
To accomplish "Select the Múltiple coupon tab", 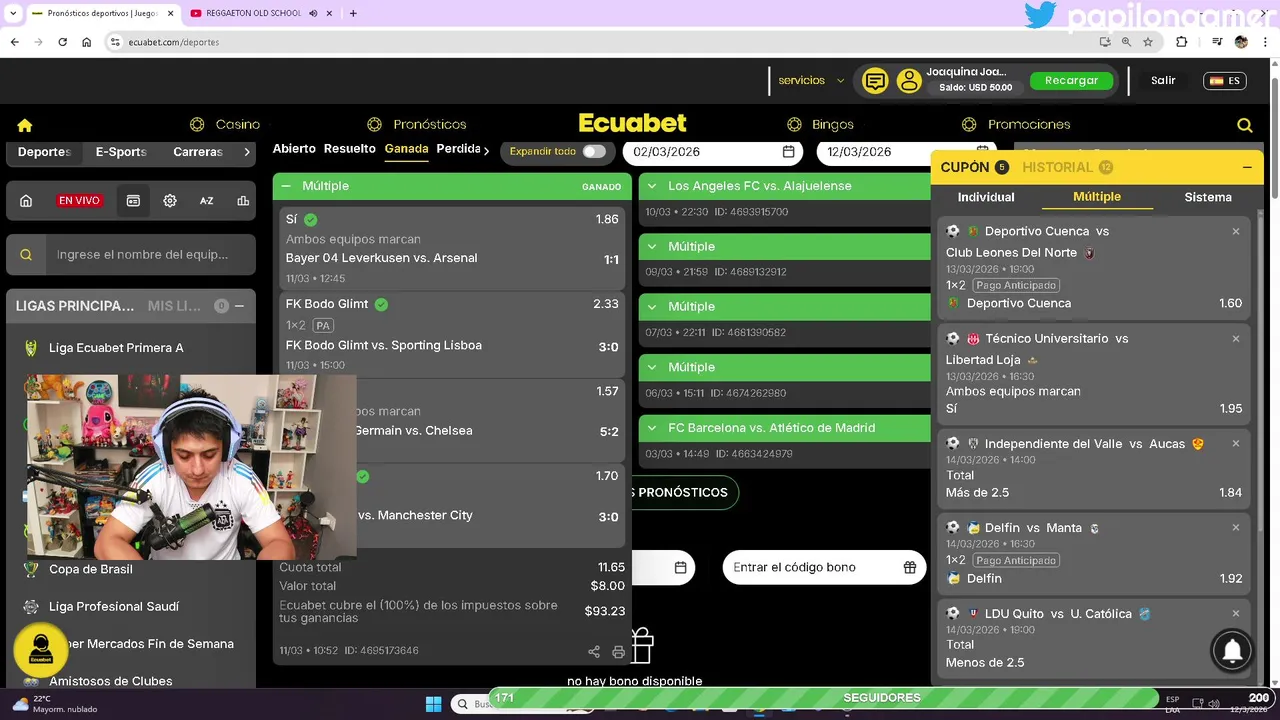I will point(1097,197).
